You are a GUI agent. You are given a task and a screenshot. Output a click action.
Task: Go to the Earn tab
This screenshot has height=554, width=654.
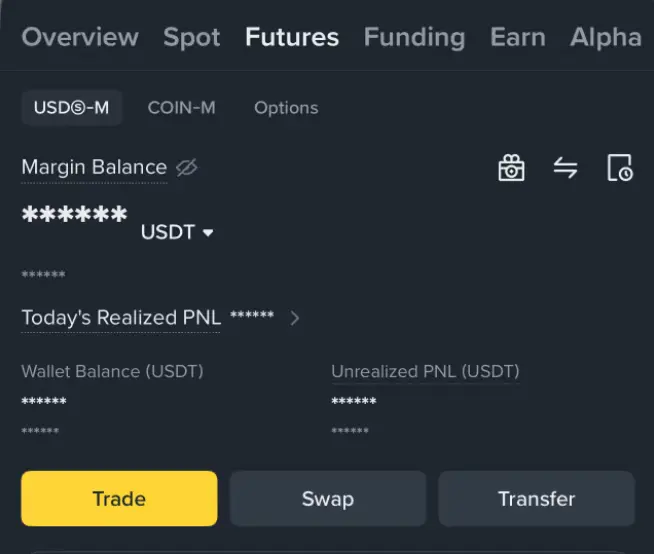[518, 38]
